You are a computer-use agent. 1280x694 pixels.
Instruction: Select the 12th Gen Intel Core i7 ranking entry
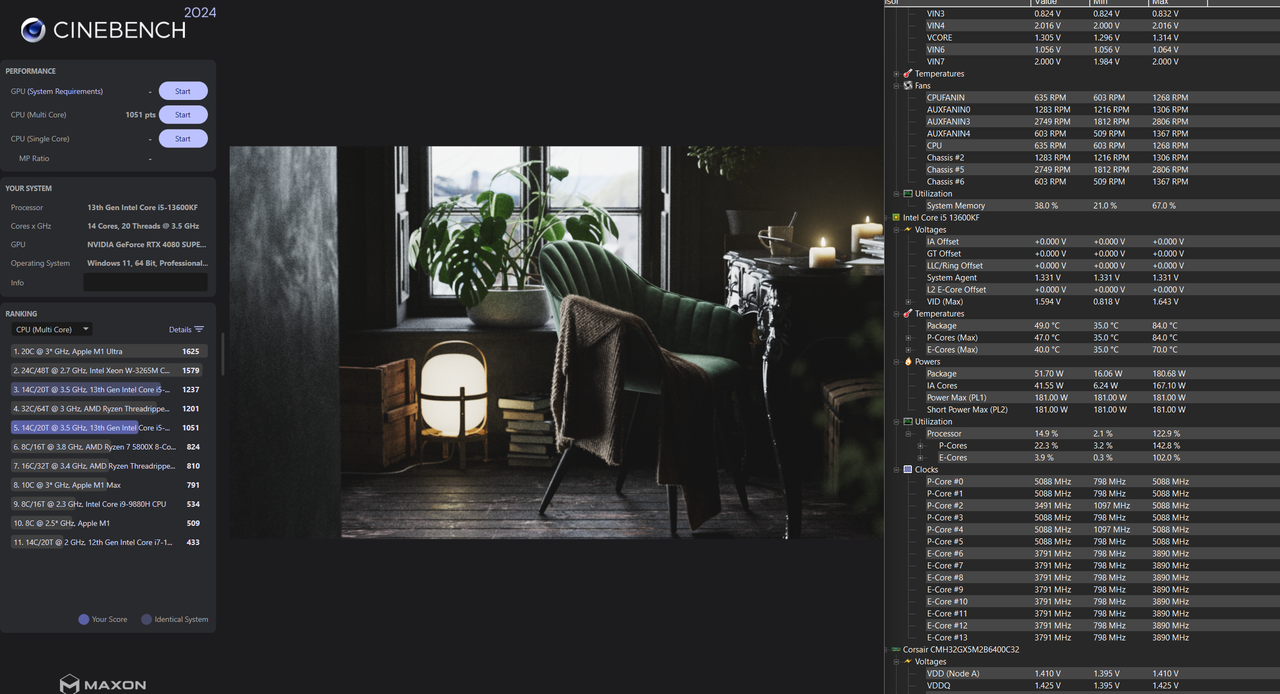click(107, 542)
